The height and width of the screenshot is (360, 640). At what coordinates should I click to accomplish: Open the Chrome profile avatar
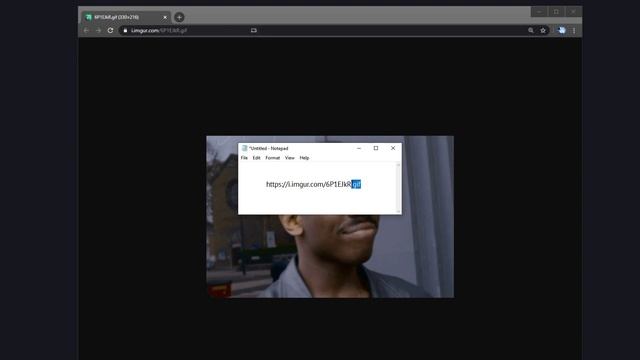tap(562, 30)
